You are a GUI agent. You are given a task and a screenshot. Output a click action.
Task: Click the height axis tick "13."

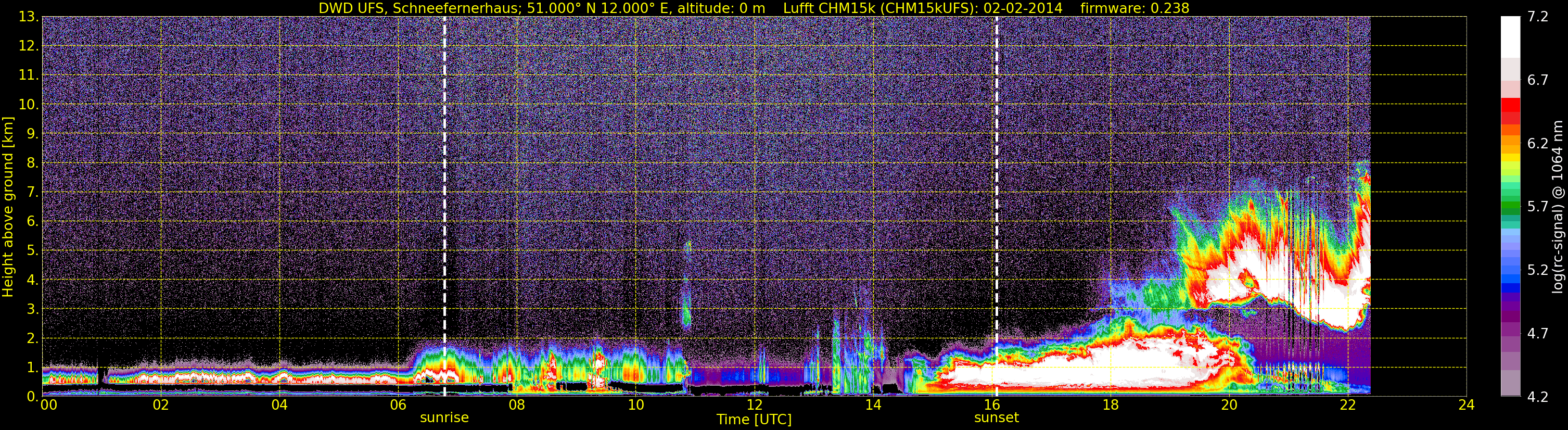[28, 17]
